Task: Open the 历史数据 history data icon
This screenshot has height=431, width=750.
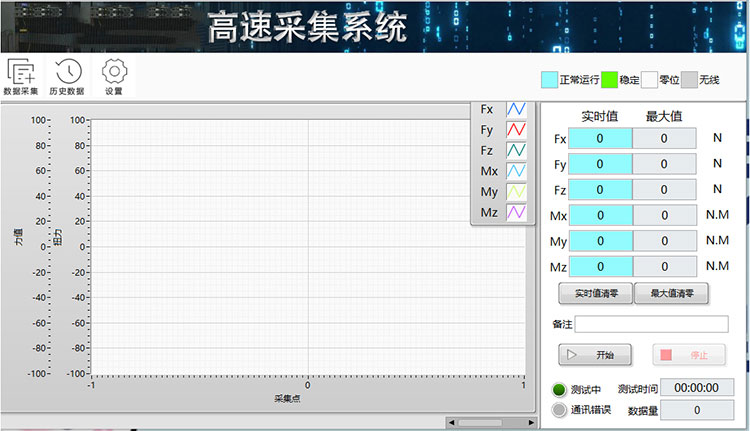Action: pos(67,72)
